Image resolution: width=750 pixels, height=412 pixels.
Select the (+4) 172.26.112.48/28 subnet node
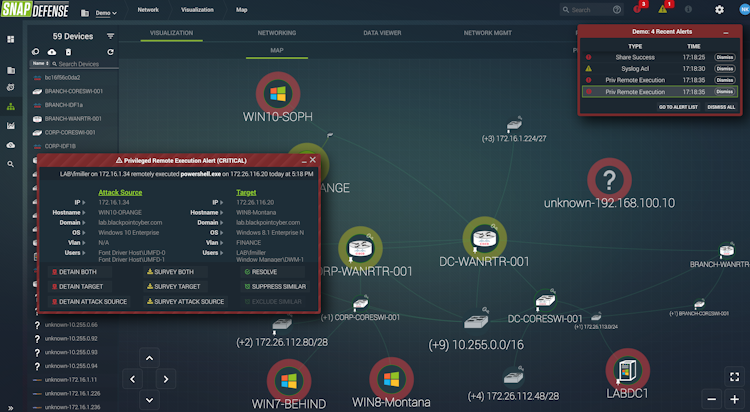pyautogui.click(x=513, y=376)
